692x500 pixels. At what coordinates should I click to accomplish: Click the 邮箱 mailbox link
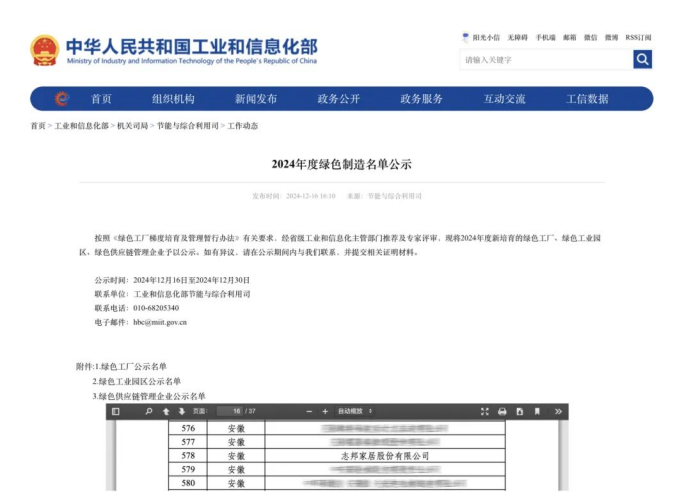(x=570, y=38)
